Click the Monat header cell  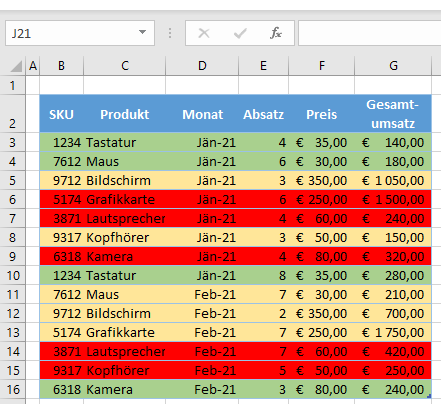pyautogui.click(x=202, y=114)
